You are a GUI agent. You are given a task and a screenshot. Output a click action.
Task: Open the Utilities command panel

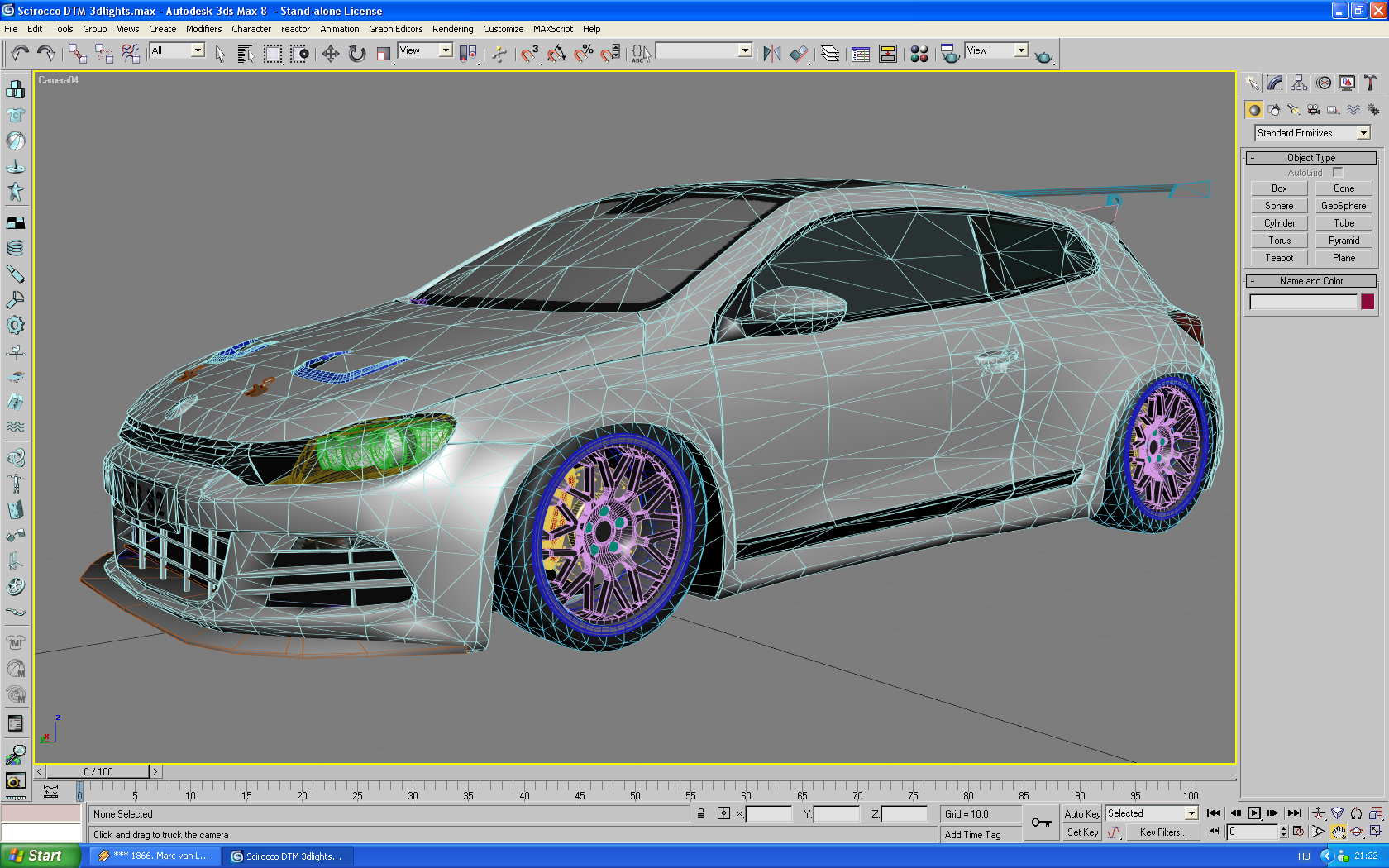tap(1371, 83)
